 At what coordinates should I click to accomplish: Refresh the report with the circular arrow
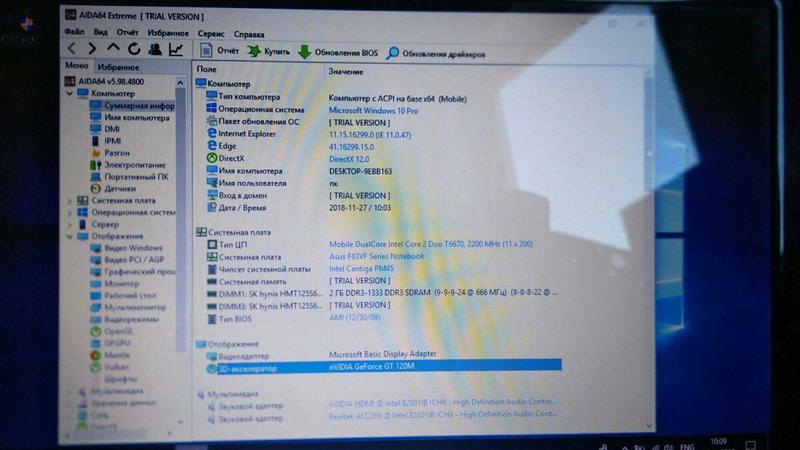(134, 49)
